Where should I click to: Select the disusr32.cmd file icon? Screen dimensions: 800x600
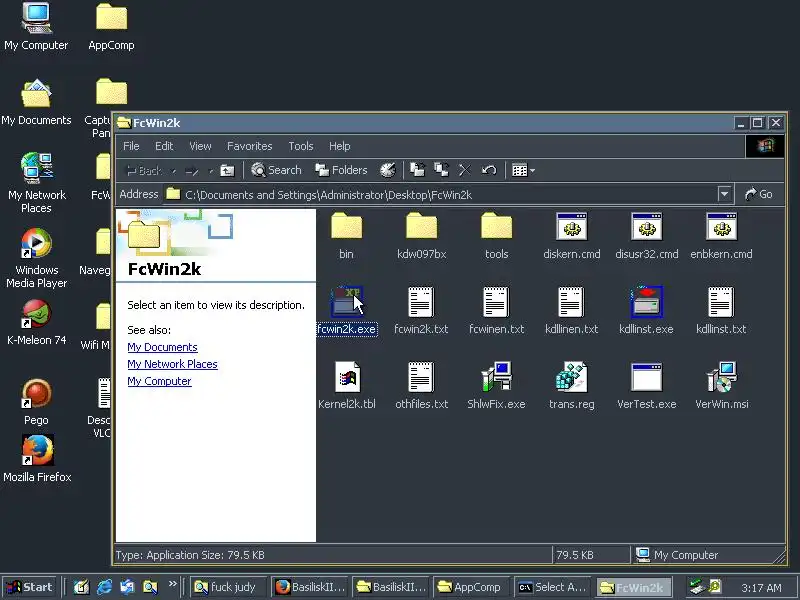(x=646, y=227)
